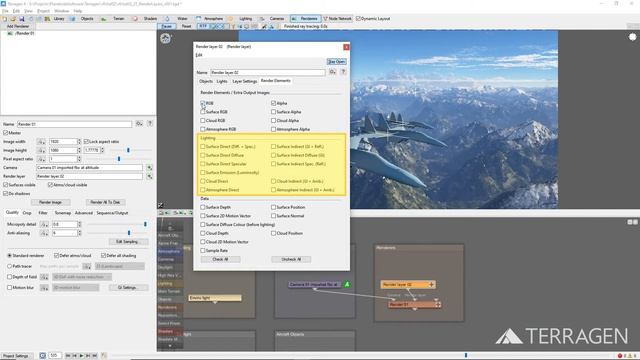Enable the Surface Normal checkbox
Image resolution: width=640 pixels, height=360 pixels.
coord(273,216)
